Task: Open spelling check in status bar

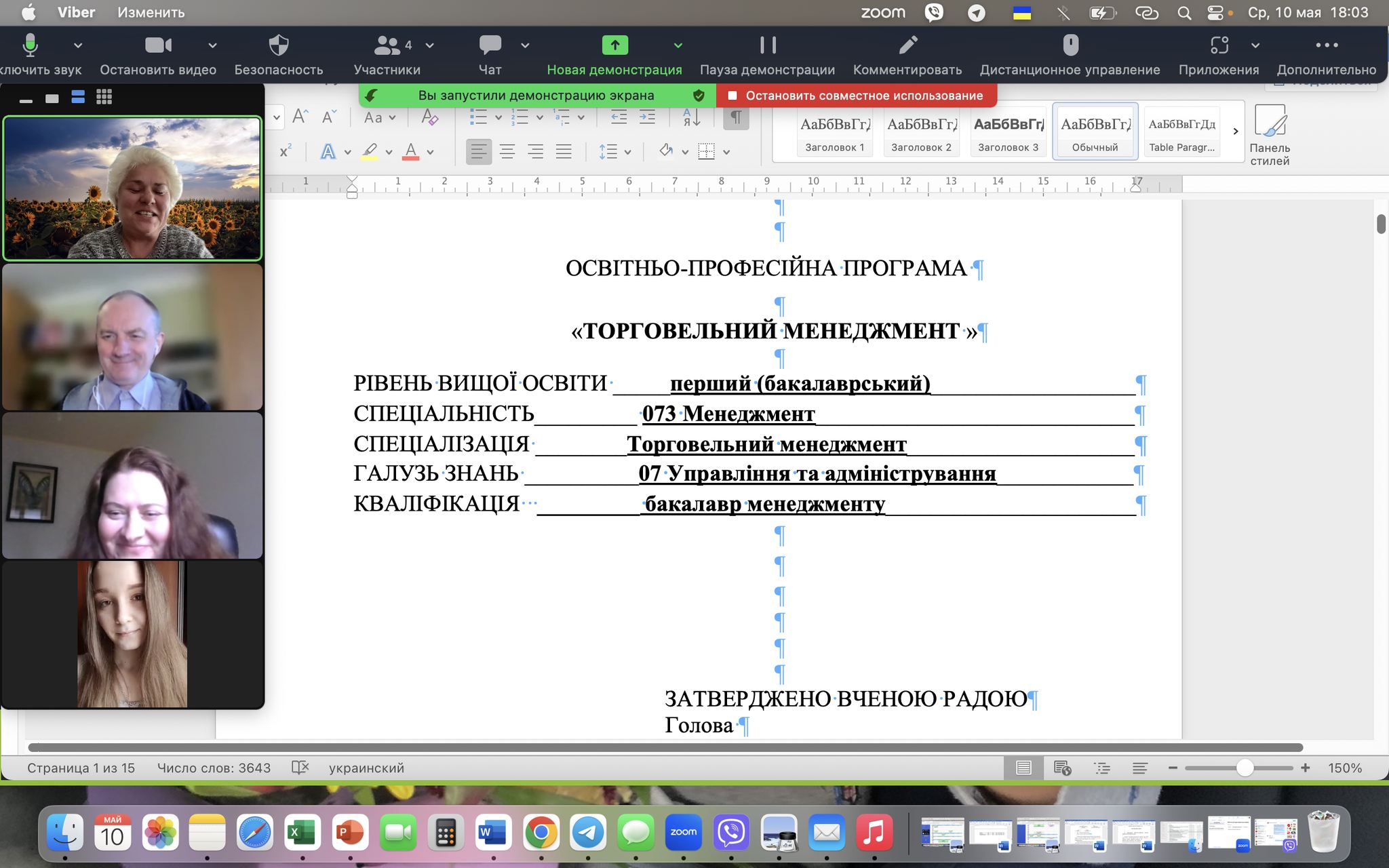Action: (300, 768)
